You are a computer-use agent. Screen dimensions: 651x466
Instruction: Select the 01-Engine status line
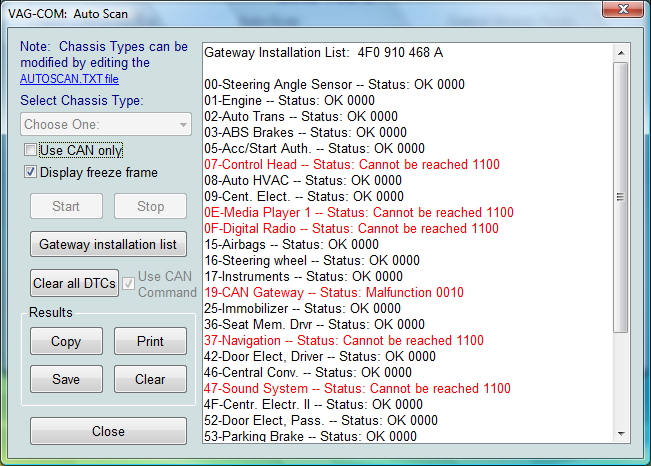coord(289,101)
